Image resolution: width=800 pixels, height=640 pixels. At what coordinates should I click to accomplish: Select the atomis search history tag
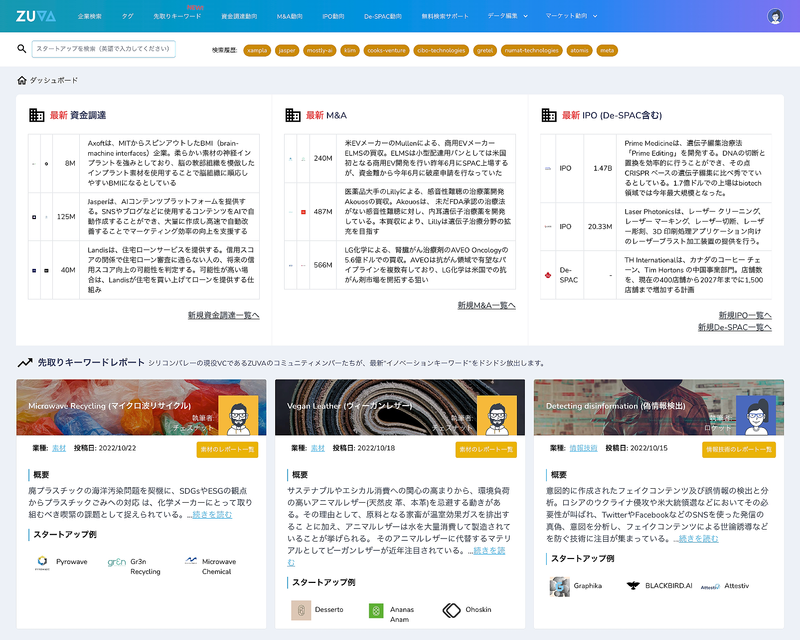click(579, 51)
